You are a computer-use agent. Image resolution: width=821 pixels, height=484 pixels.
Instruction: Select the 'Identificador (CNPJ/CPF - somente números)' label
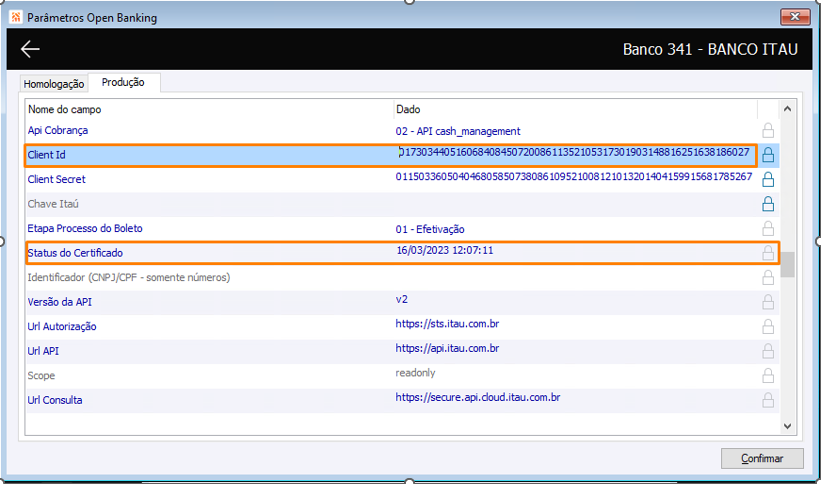coord(129,278)
